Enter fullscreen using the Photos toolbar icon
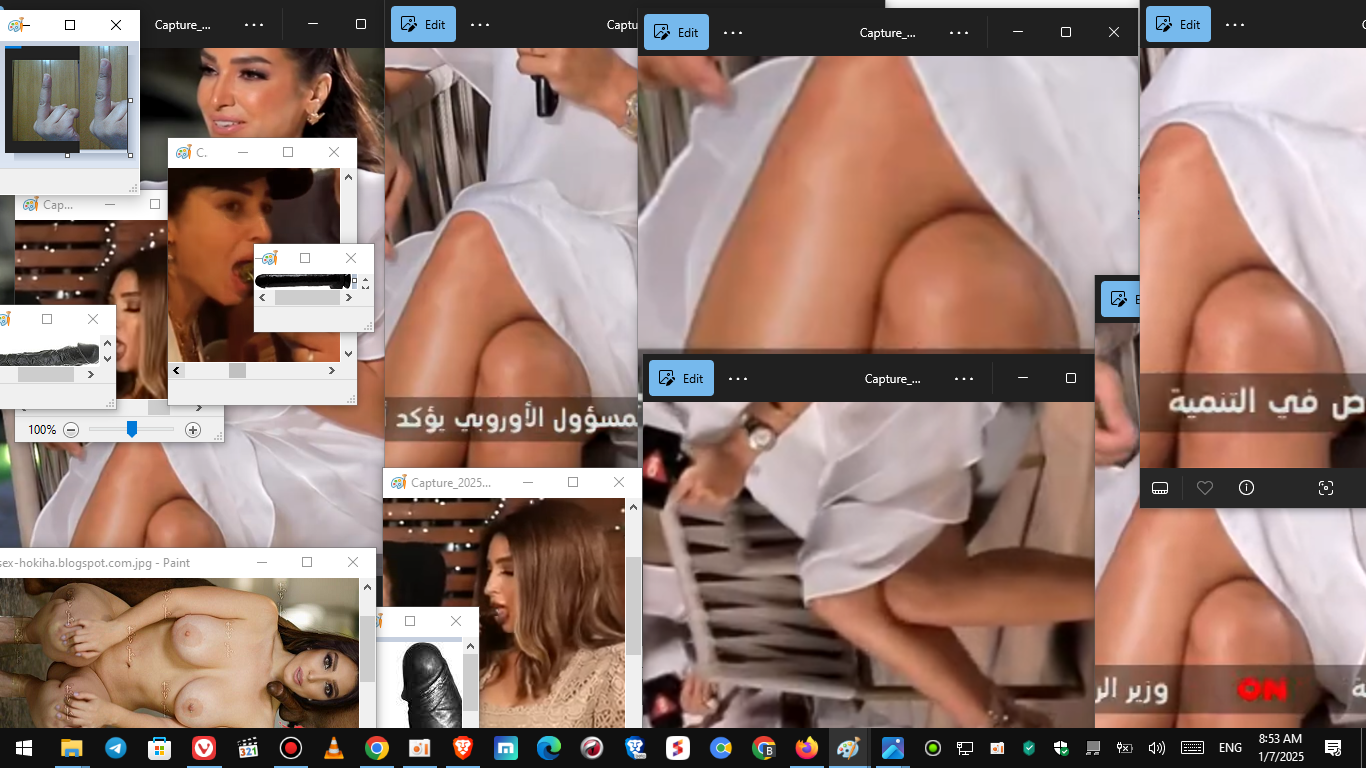1366x768 pixels. [1326, 488]
